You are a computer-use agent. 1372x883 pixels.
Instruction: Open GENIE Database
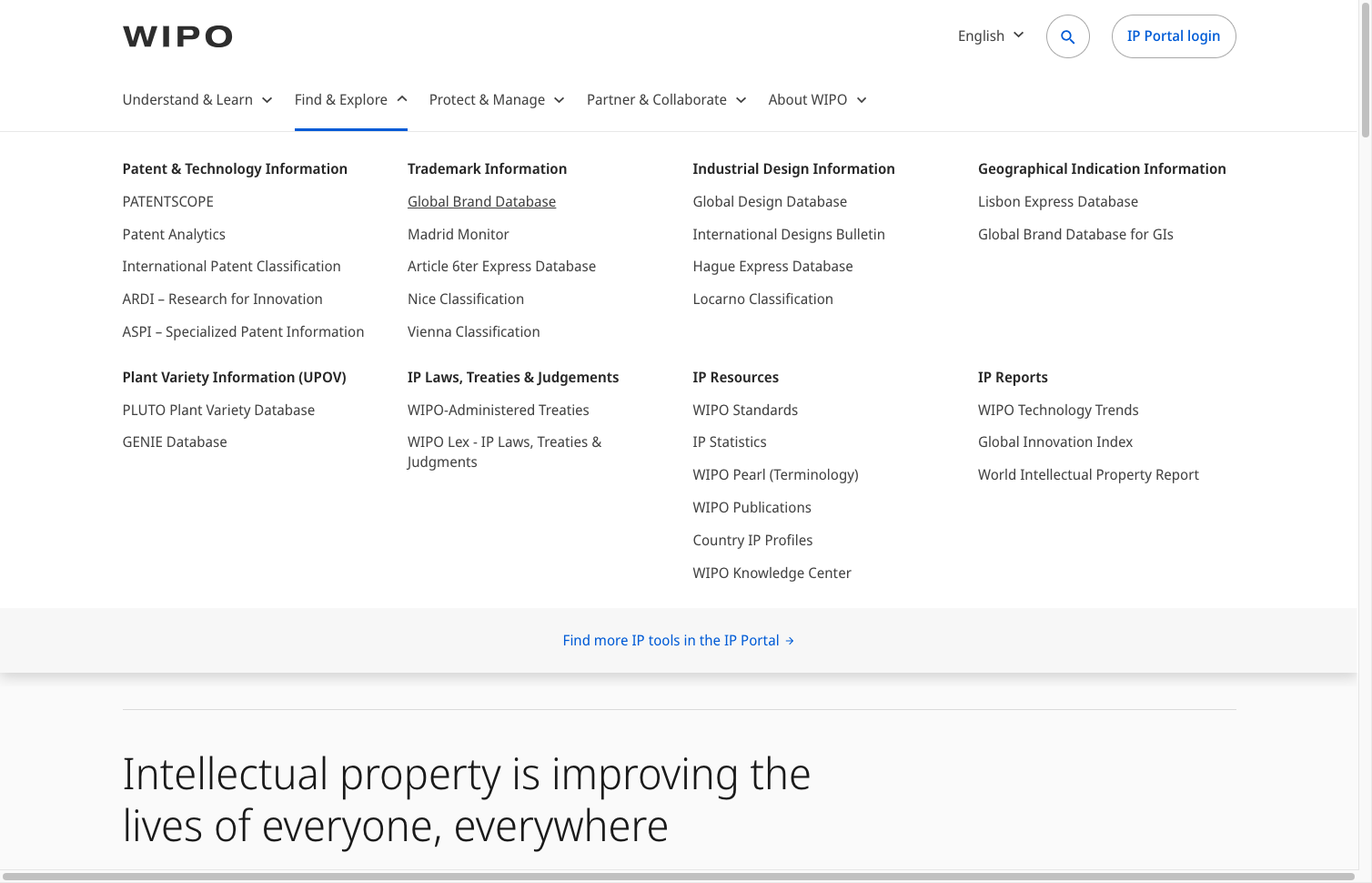coord(175,441)
